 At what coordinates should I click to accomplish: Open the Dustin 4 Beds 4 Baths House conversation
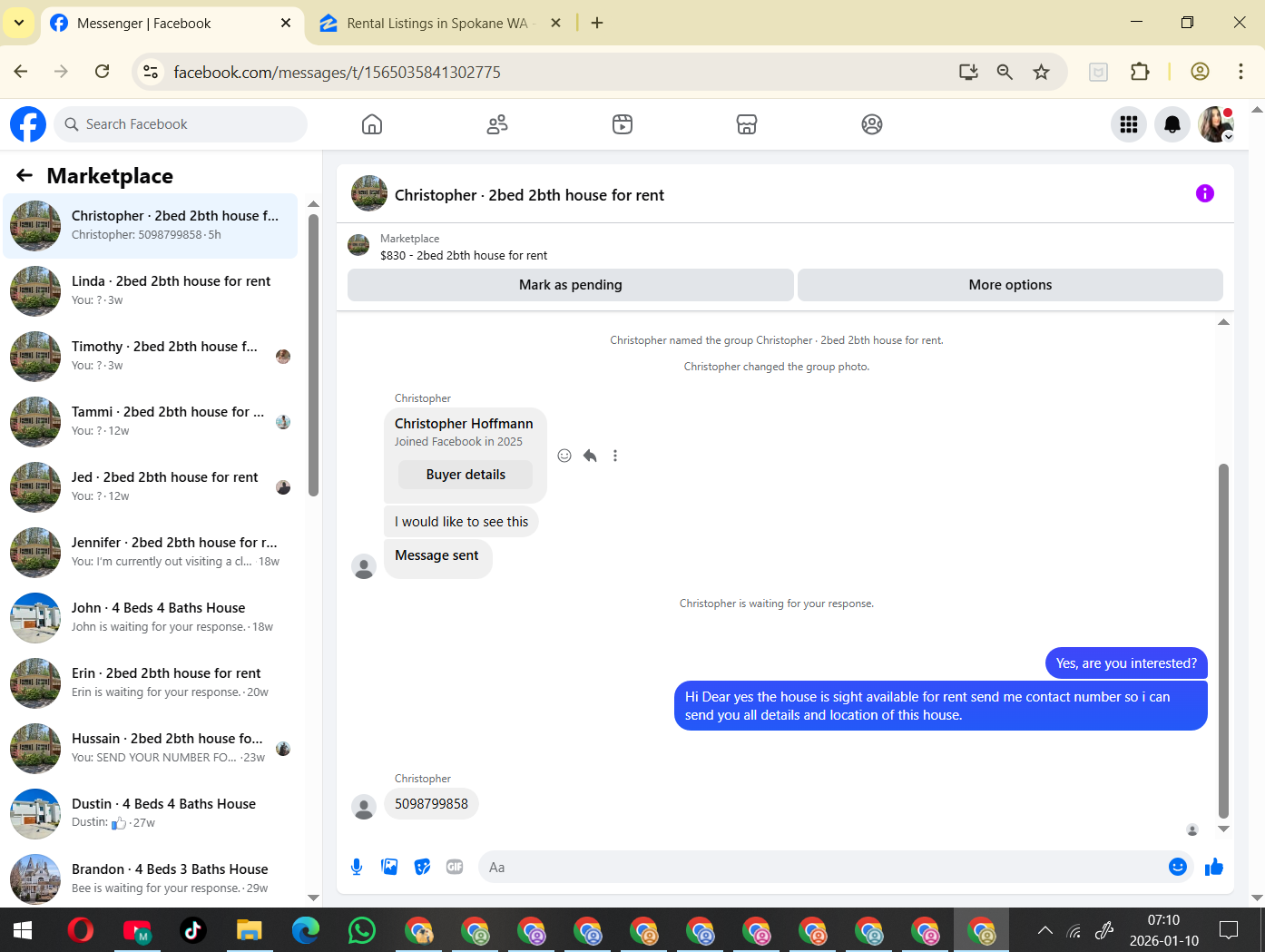[151, 813]
